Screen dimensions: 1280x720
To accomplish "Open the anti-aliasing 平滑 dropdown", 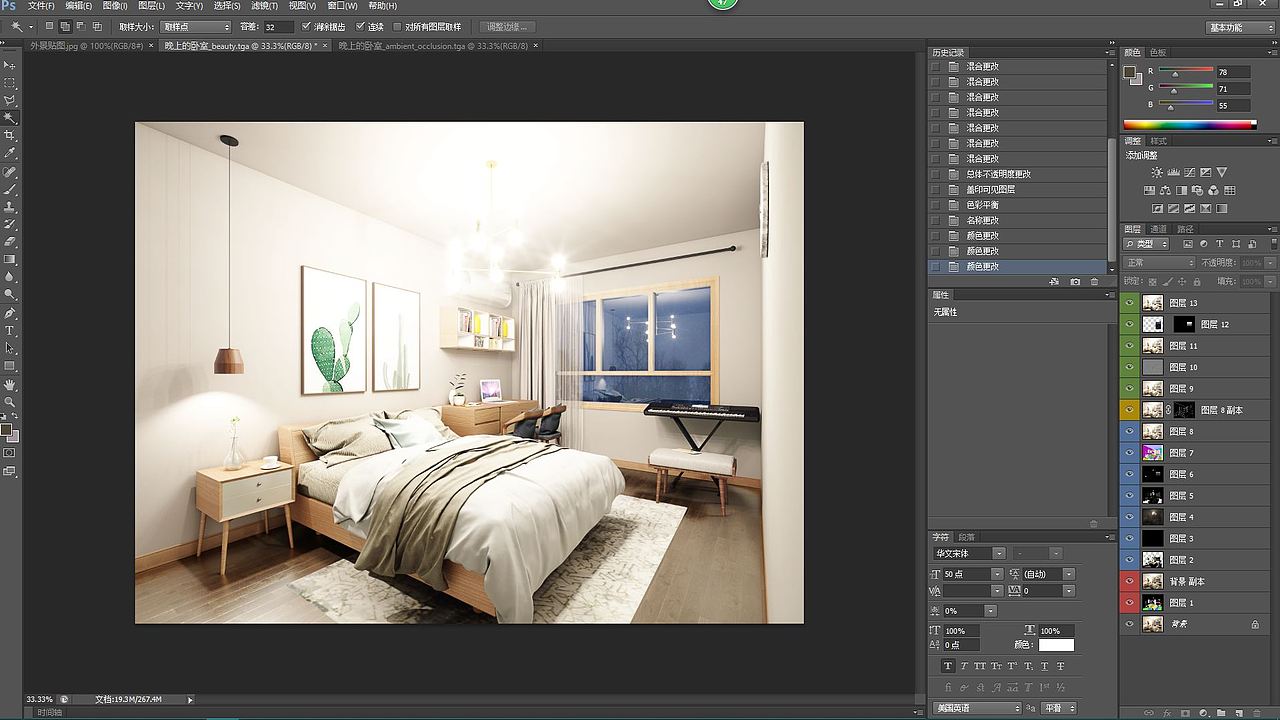I will (x=1058, y=708).
